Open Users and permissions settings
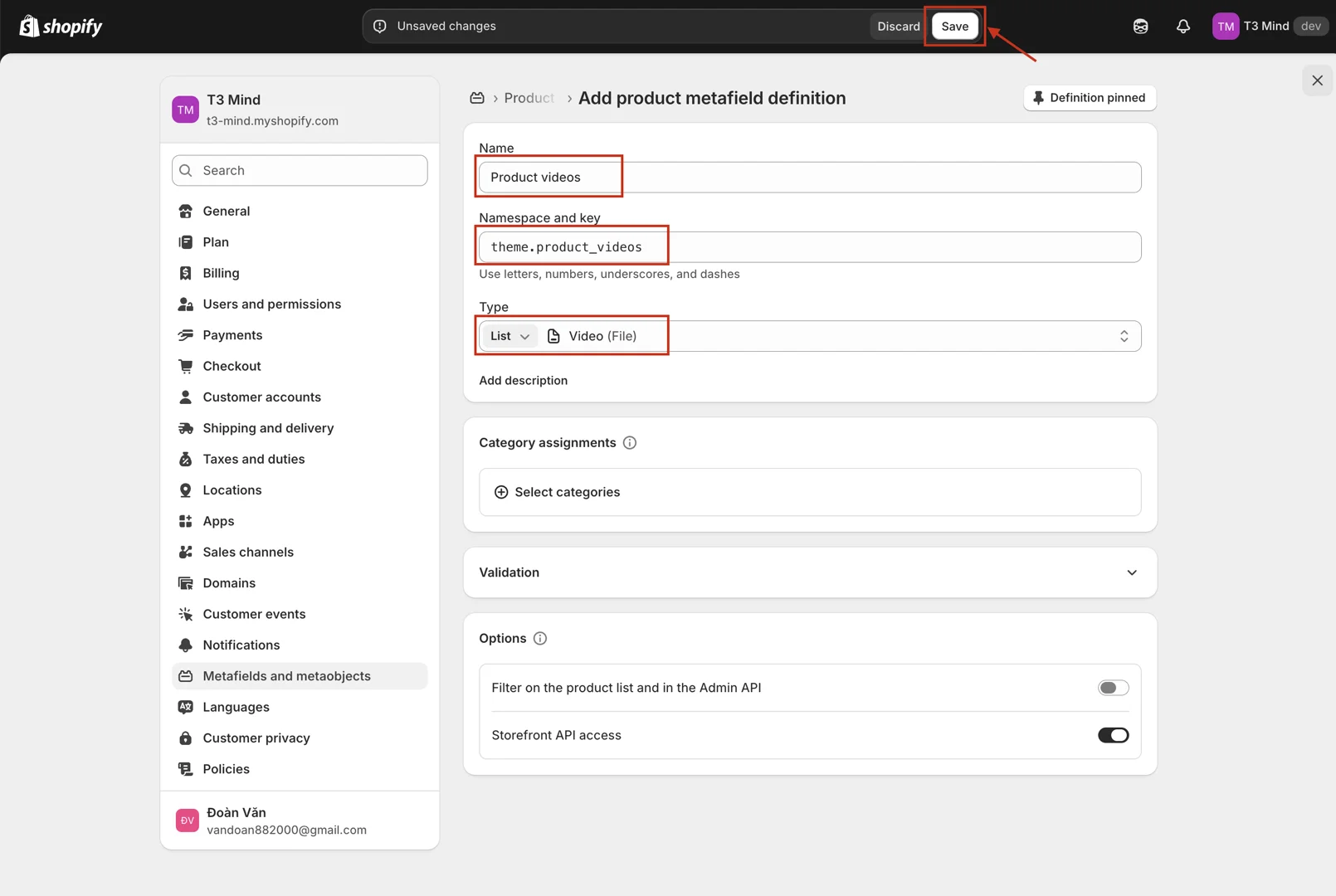The image size is (1336, 896). 300,304
